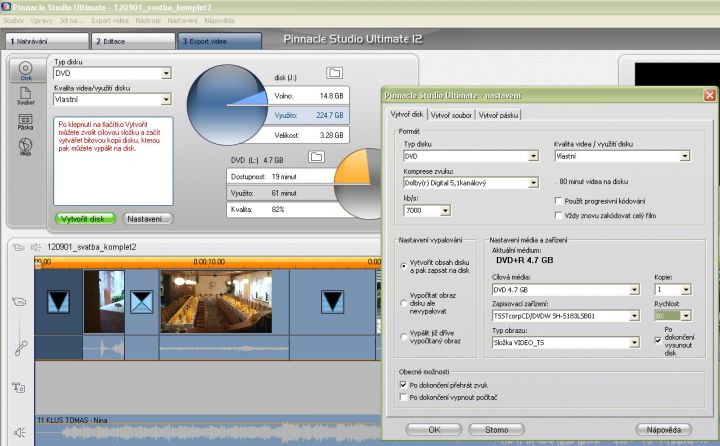Viewport: 720px width, 446px height.
Task: Select the Páska output icon in sidebar
Action: pos(26,122)
